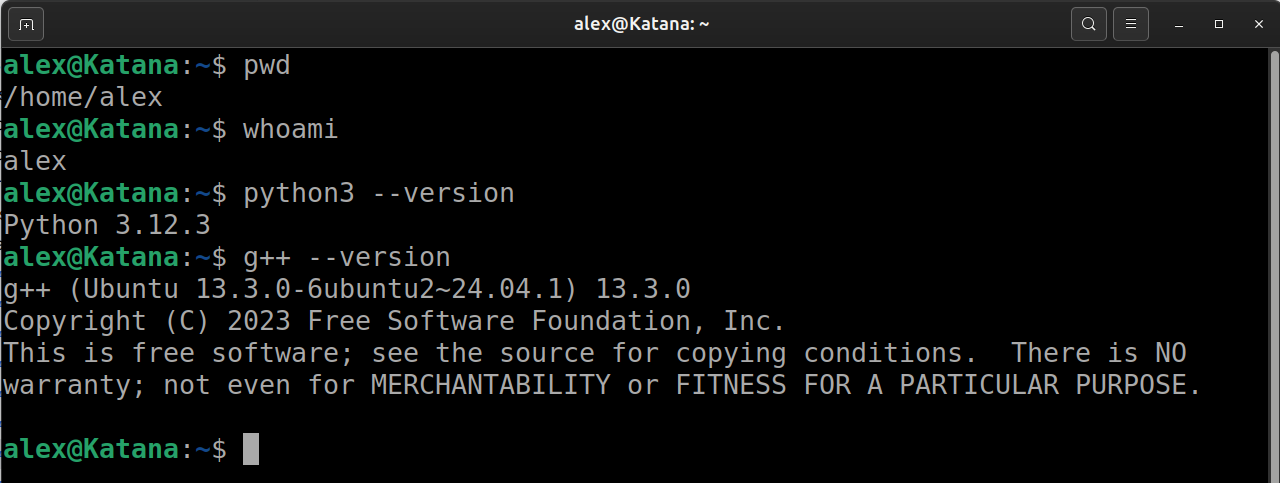This screenshot has width=1280, height=483.
Task: Open the terminal search tool
Action: point(1089,24)
